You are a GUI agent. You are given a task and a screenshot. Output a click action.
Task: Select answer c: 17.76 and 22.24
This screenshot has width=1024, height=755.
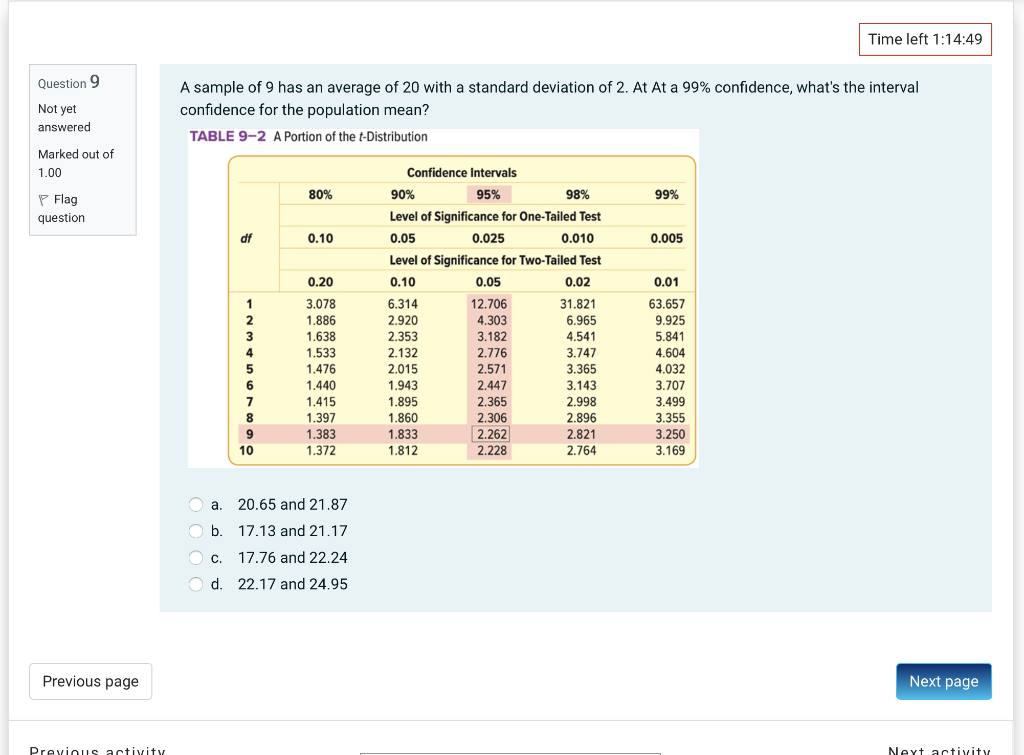click(x=195, y=558)
